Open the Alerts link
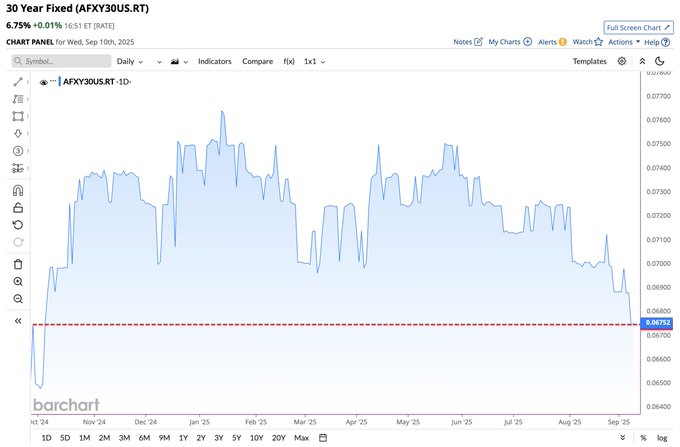 (552, 42)
